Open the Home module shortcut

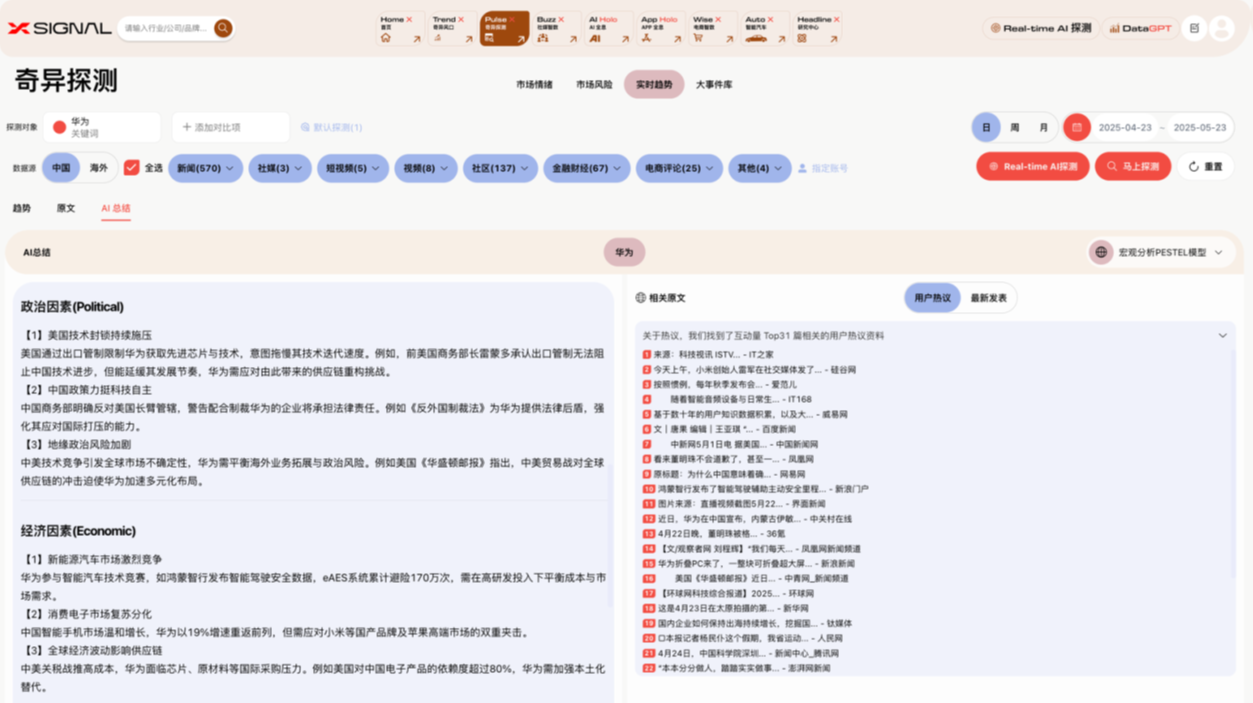click(400, 28)
